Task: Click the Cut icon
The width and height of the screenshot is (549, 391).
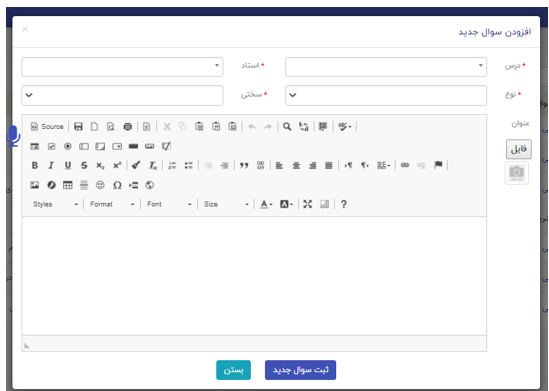Action: (x=167, y=126)
